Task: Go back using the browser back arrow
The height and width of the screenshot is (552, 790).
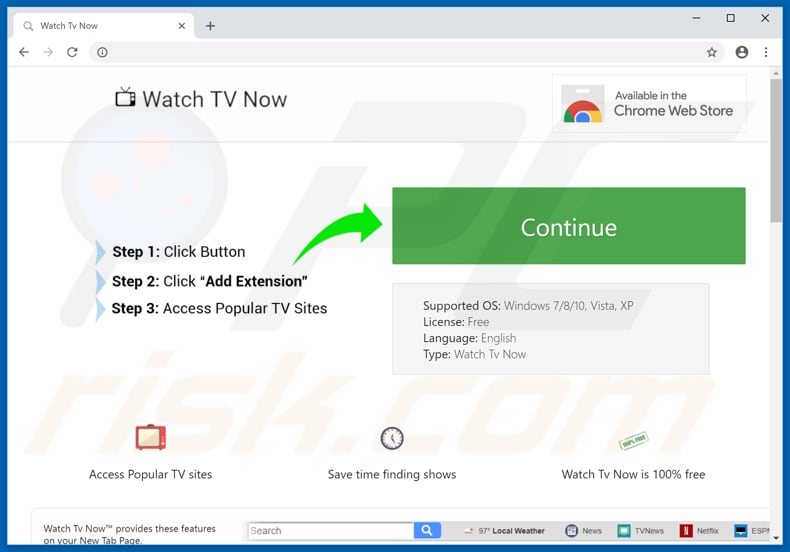Action: click(24, 52)
